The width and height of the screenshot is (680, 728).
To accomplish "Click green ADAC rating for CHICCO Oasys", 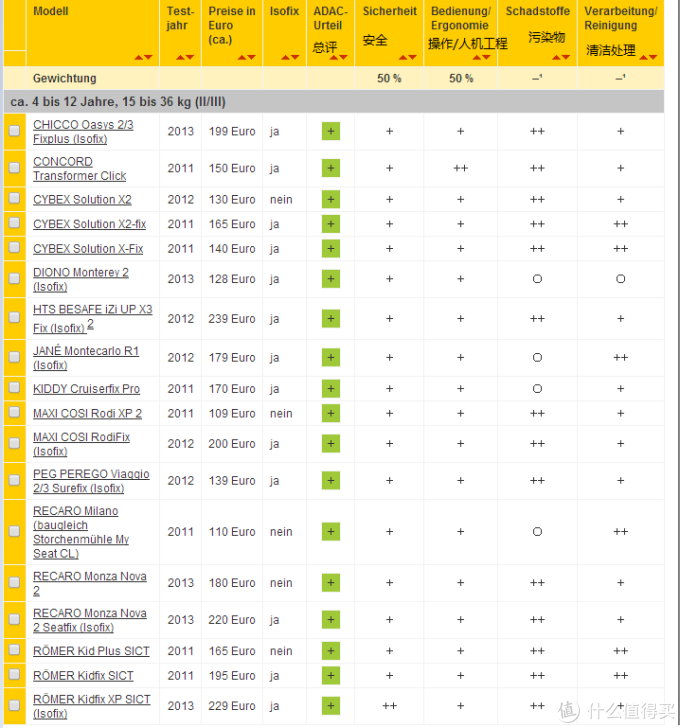I will click(331, 131).
